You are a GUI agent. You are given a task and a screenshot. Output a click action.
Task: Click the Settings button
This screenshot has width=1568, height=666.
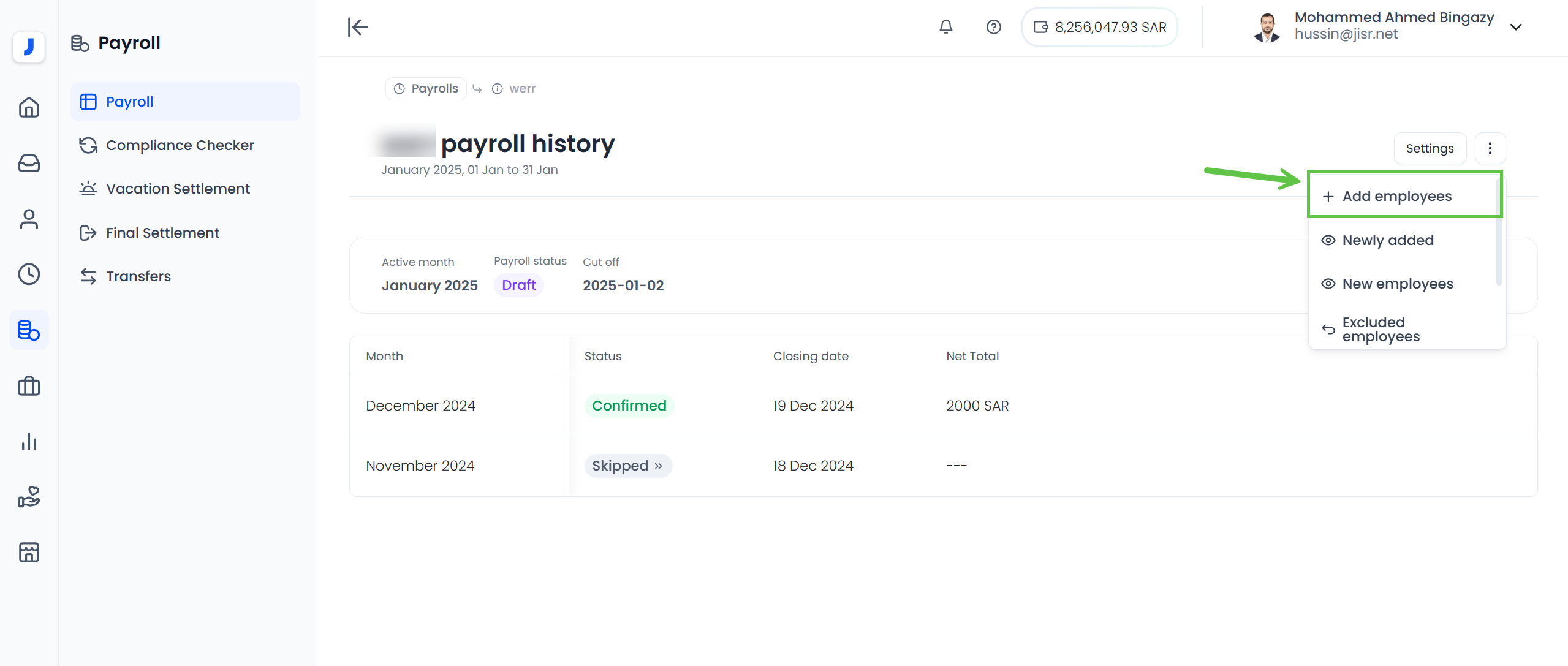click(x=1429, y=148)
